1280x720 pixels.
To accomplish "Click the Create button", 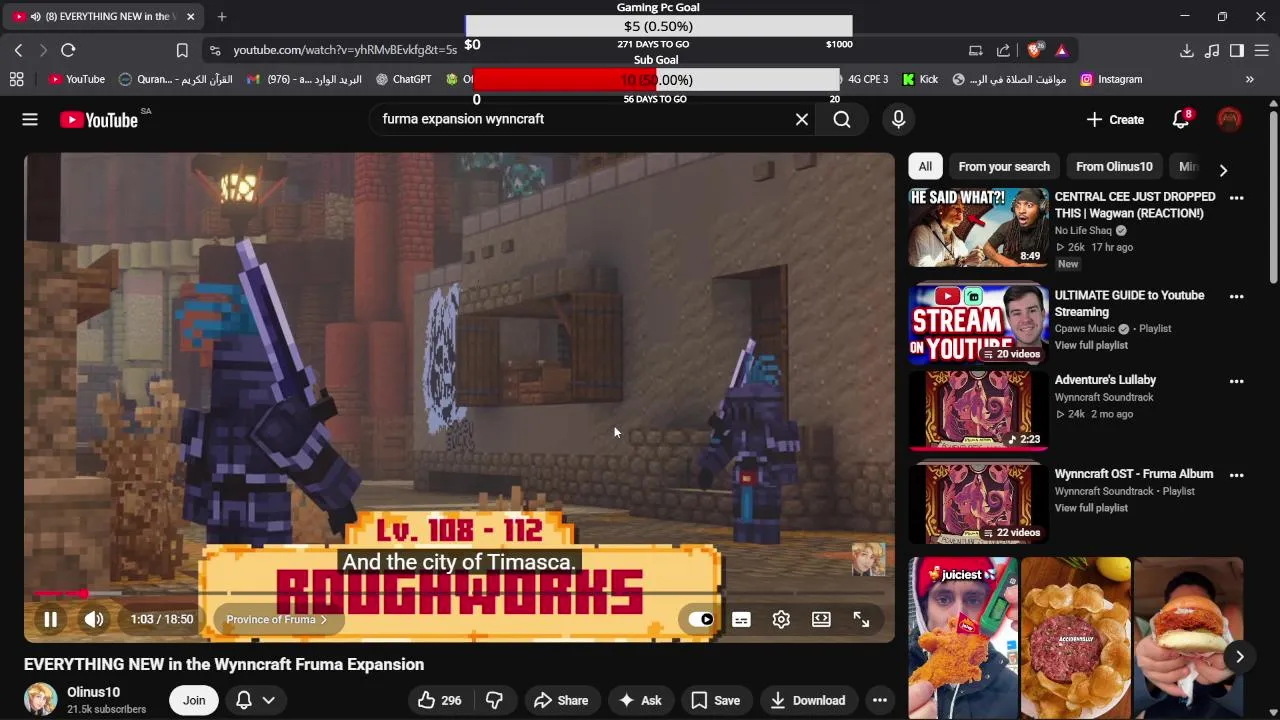I will point(1115,120).
